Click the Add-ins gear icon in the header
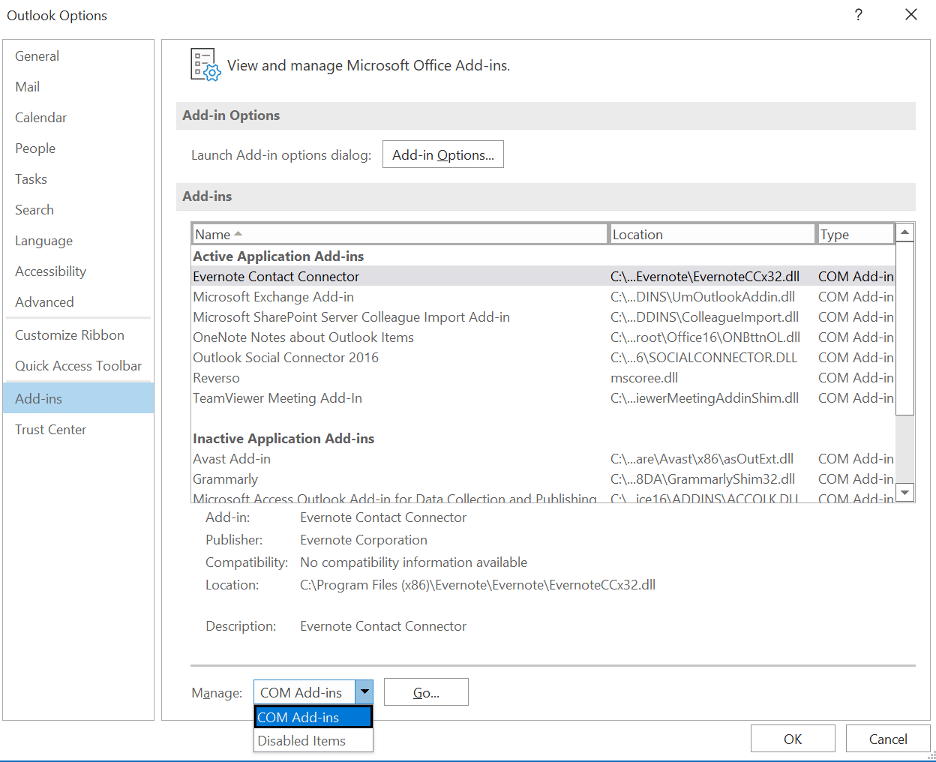 205,65
